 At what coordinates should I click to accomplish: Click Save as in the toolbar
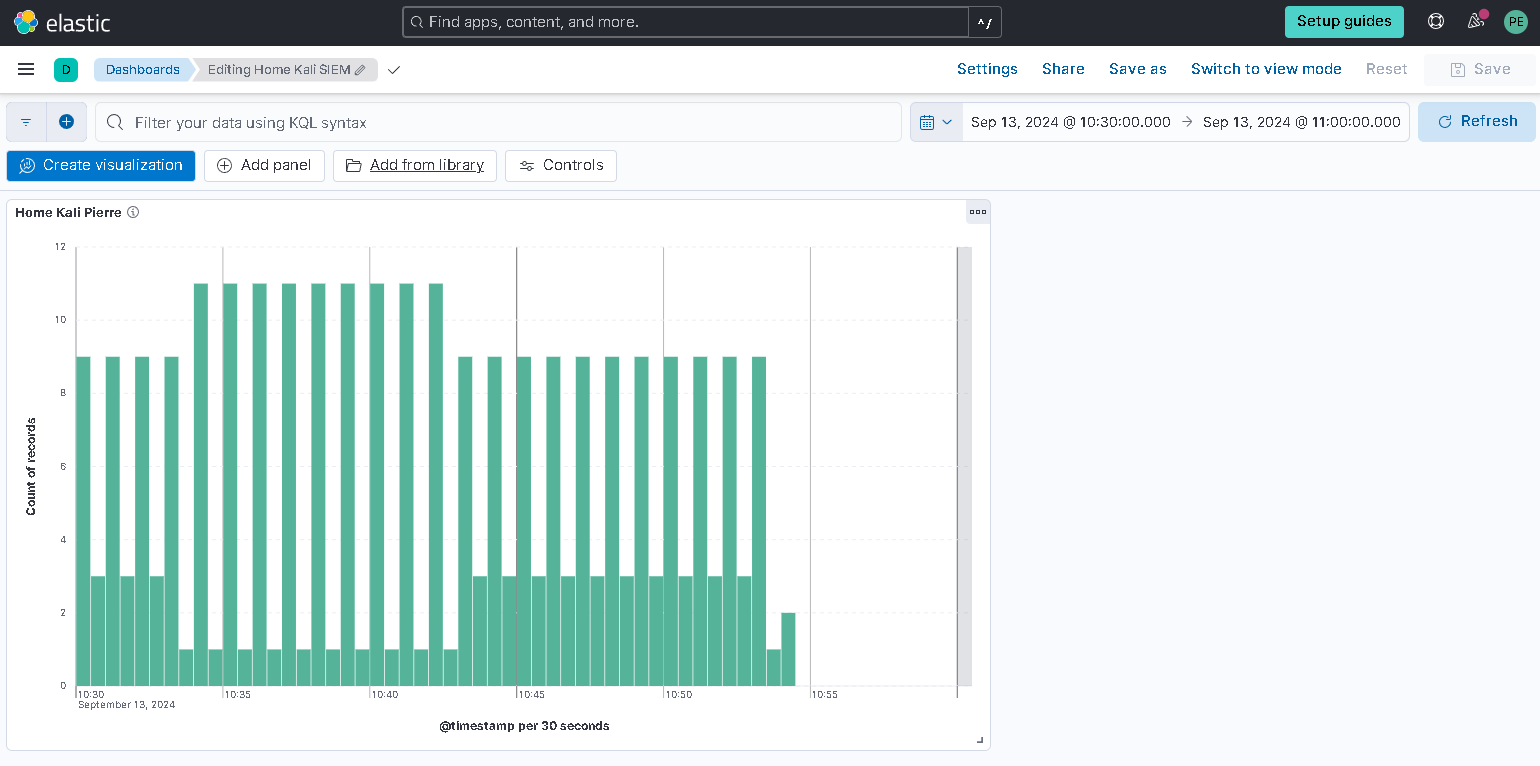(x=1138, y=69)
